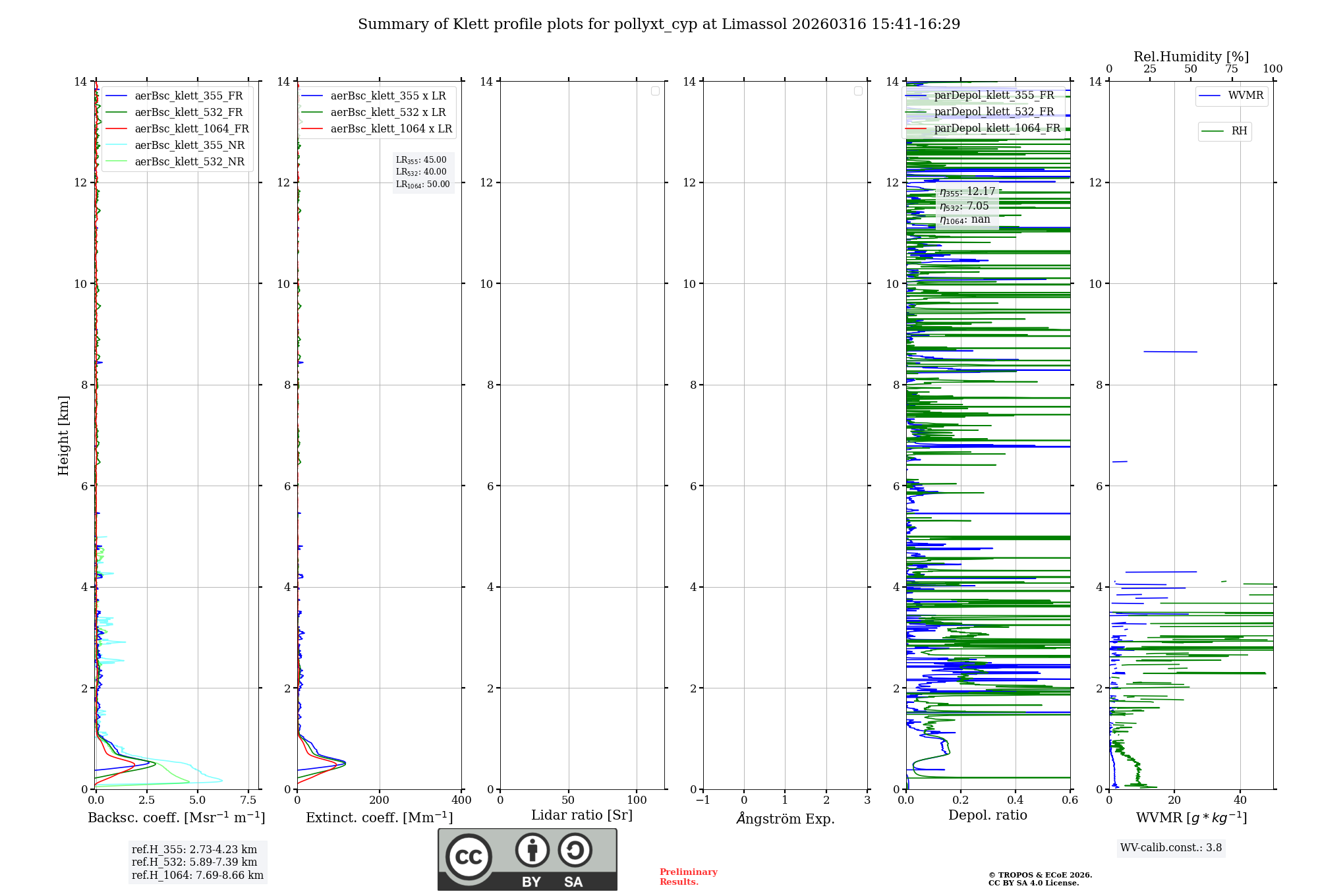This screenshot has width=1318, height=896.
Task: Click the Preliminary Results red text
Action: [688, 877]
